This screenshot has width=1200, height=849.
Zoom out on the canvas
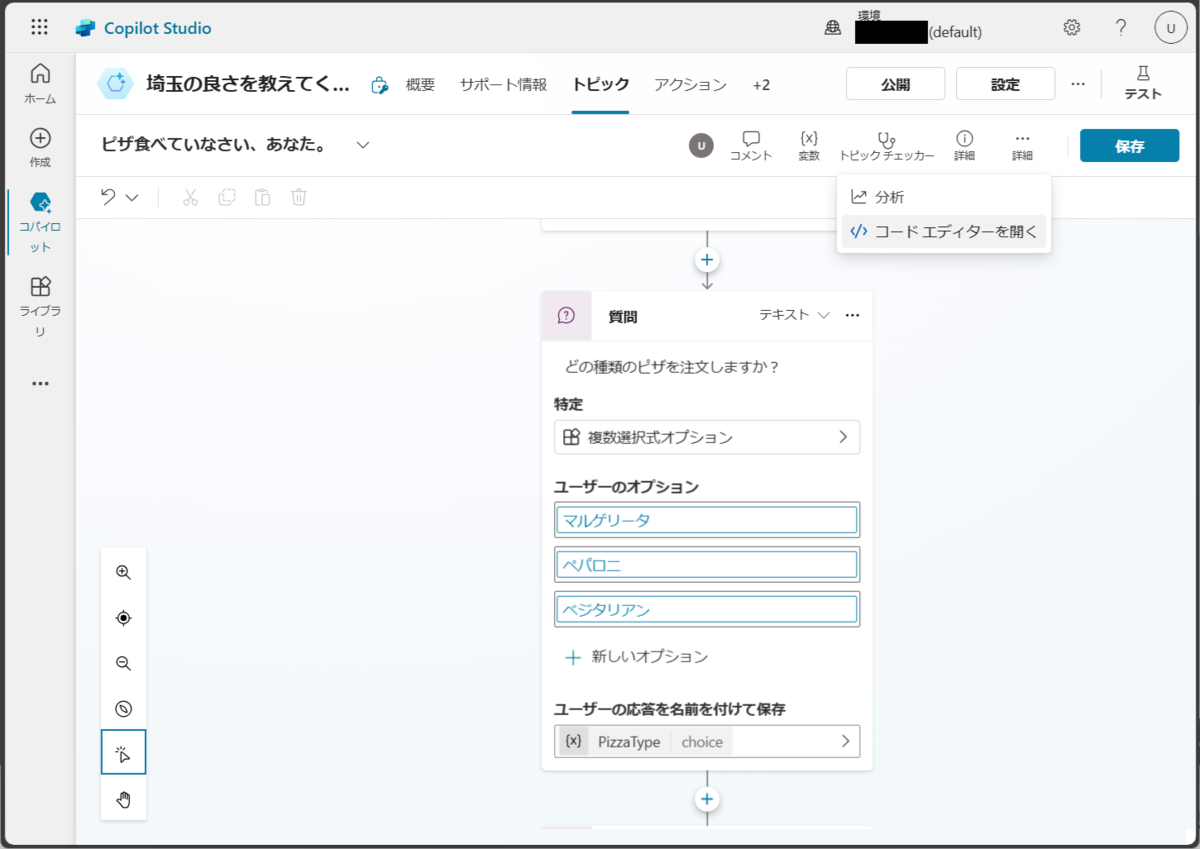[124, 664]
